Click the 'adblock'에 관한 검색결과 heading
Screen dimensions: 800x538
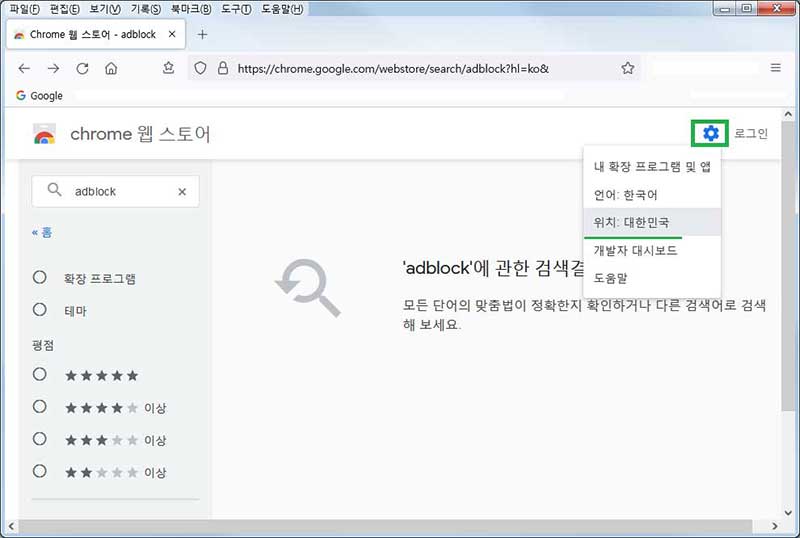point(493,268)
